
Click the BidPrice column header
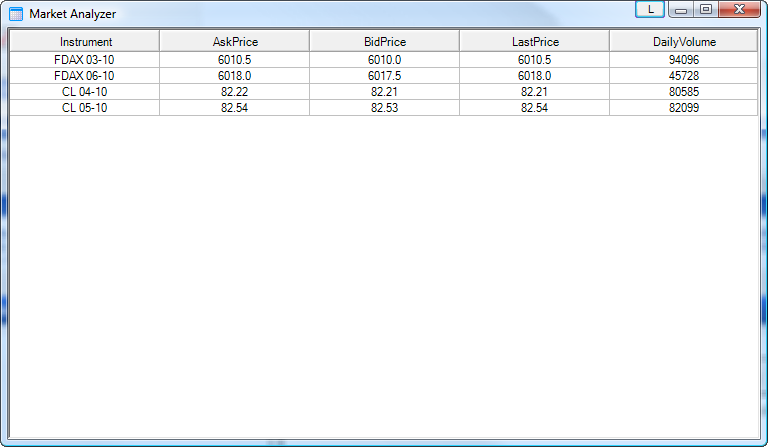384,42
